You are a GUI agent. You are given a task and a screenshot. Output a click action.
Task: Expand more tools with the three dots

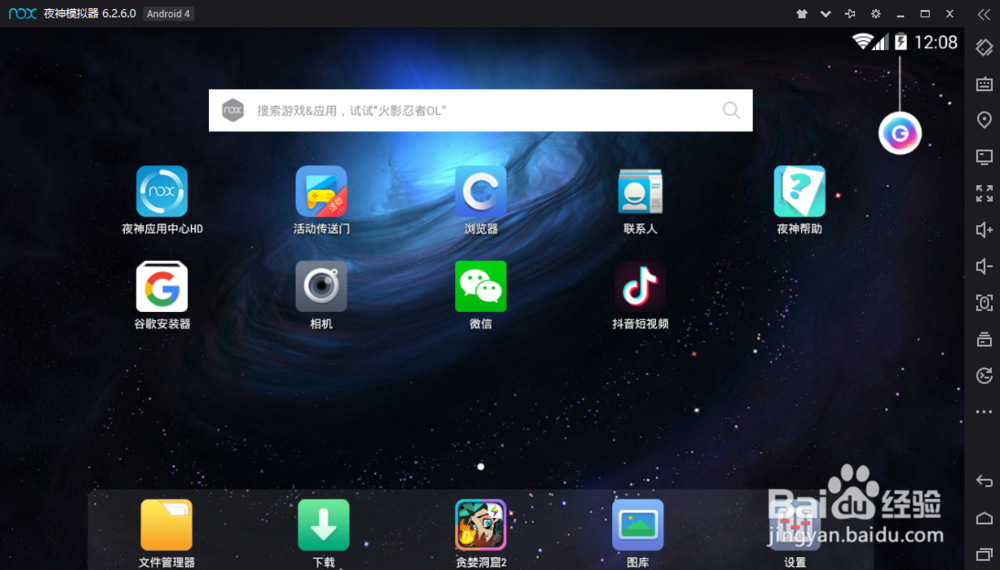click(984, 412)
